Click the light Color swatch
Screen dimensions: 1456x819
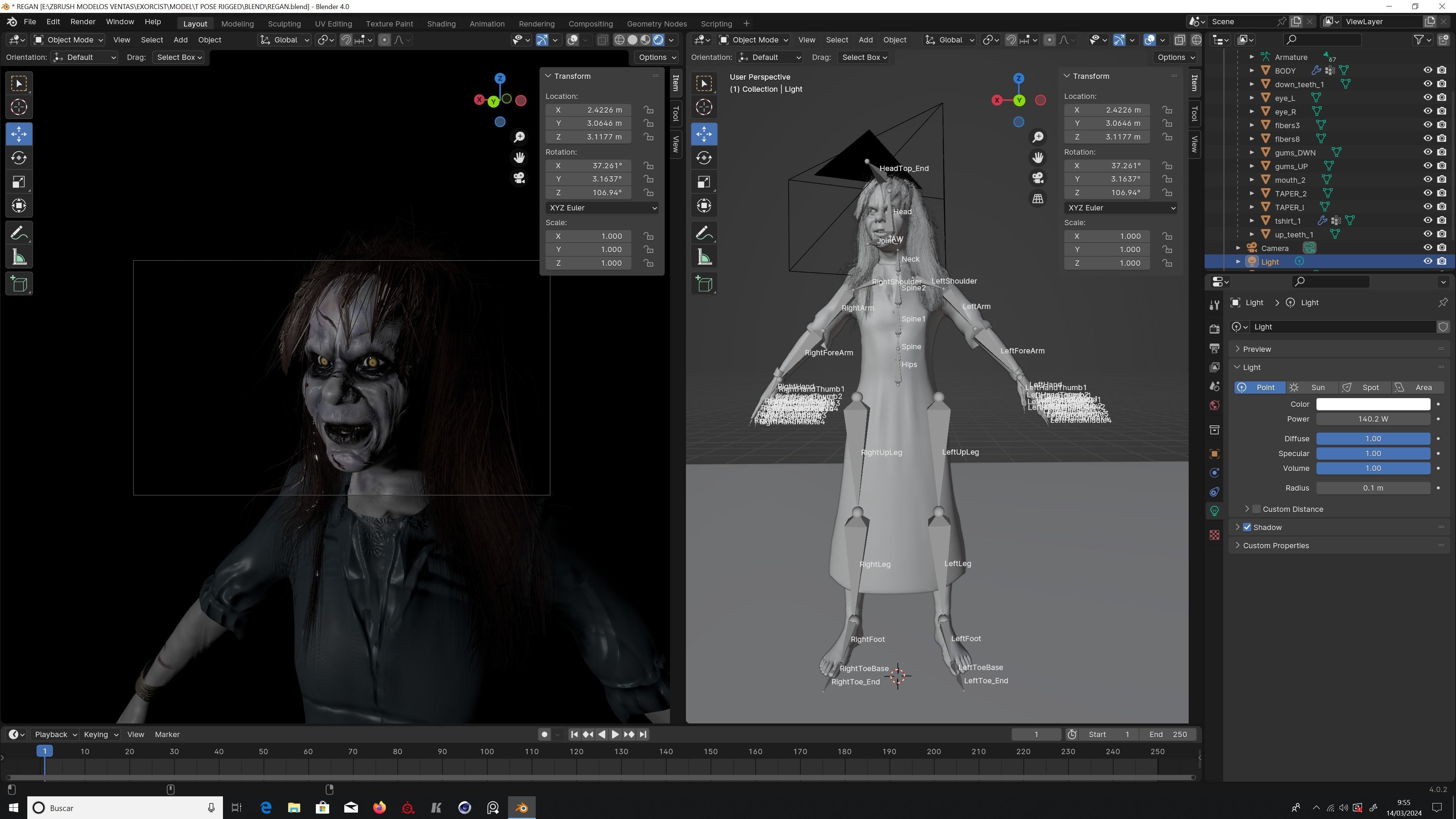[1373, 404]
